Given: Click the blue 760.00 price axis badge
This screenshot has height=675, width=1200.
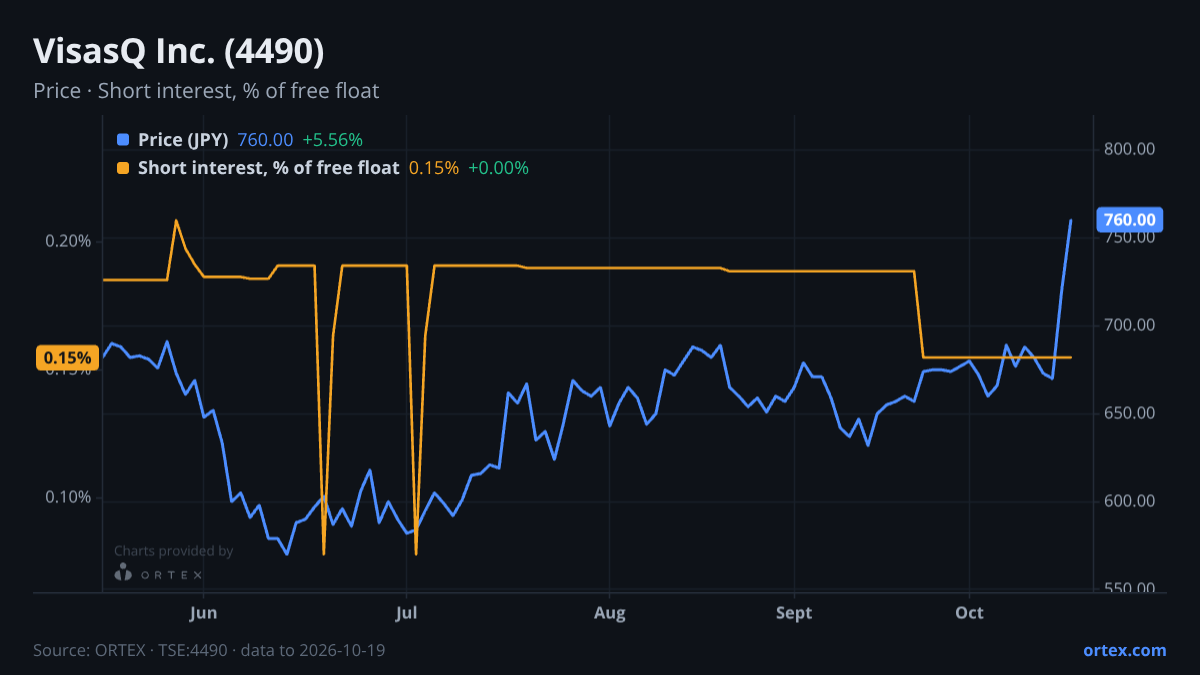Looking at the screenshot, I should [x=1129, y=220].
